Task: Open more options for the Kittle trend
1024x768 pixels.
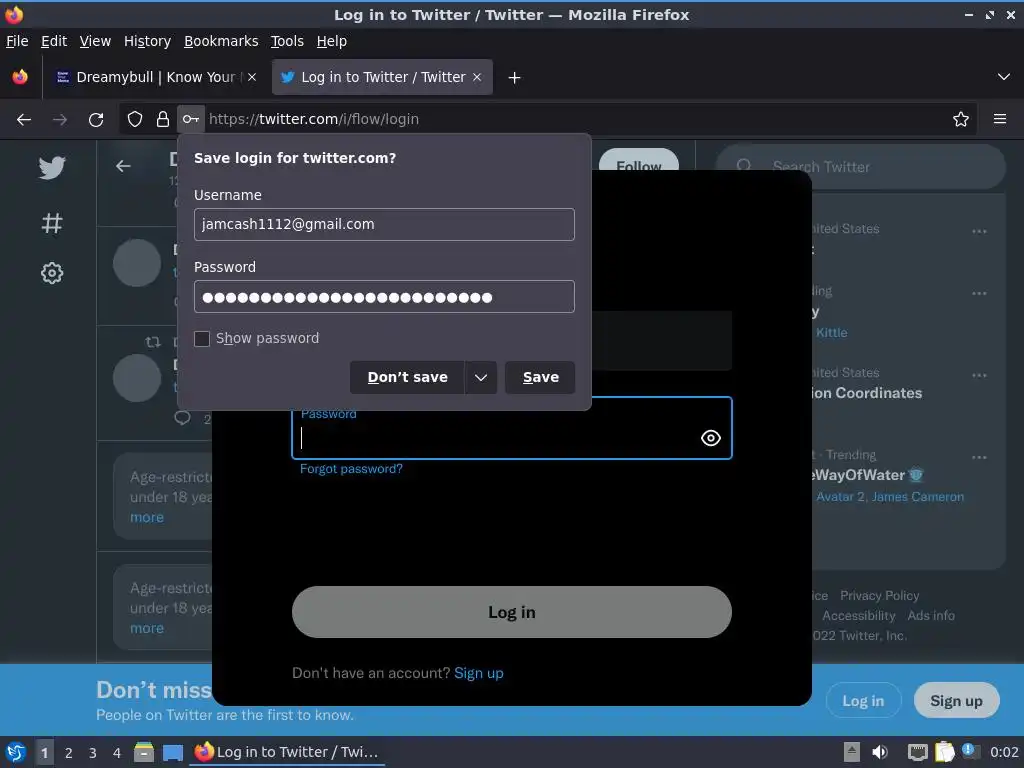Action: pos(979,293)
